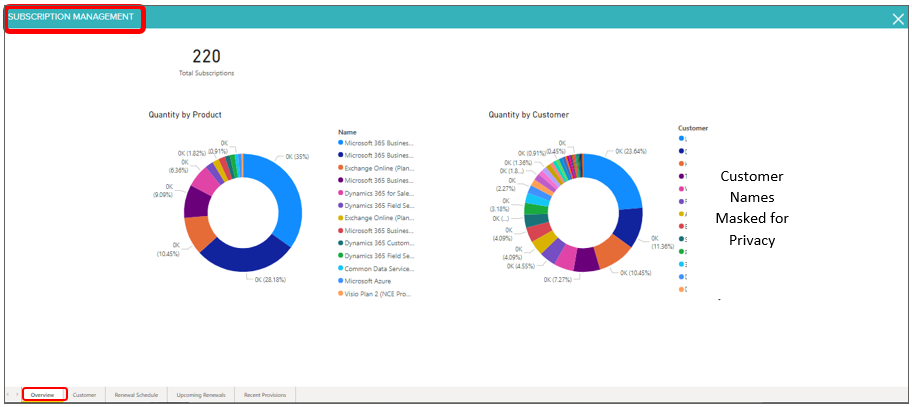Click the 7.27% purple customer slice
The image size is (912, 407).
click(586, 262)
